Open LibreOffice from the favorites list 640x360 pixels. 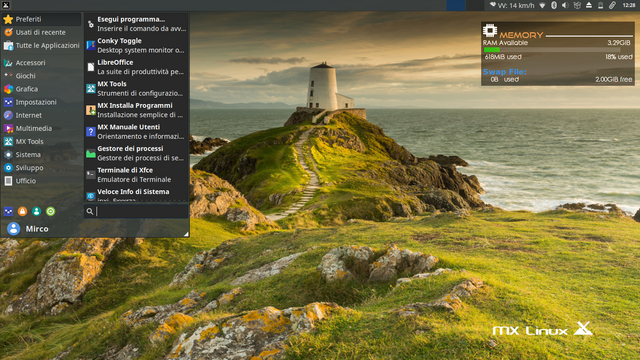coord(136,67)
